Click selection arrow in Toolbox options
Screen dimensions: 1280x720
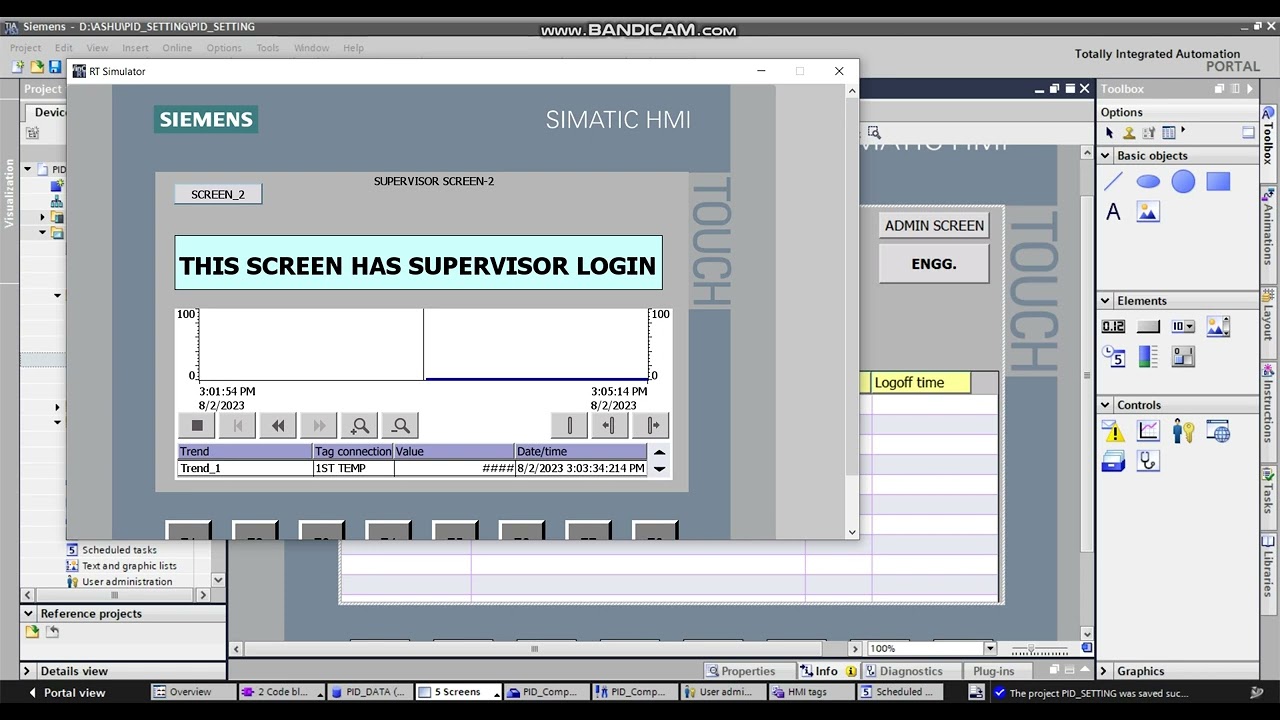[1109, 132]
